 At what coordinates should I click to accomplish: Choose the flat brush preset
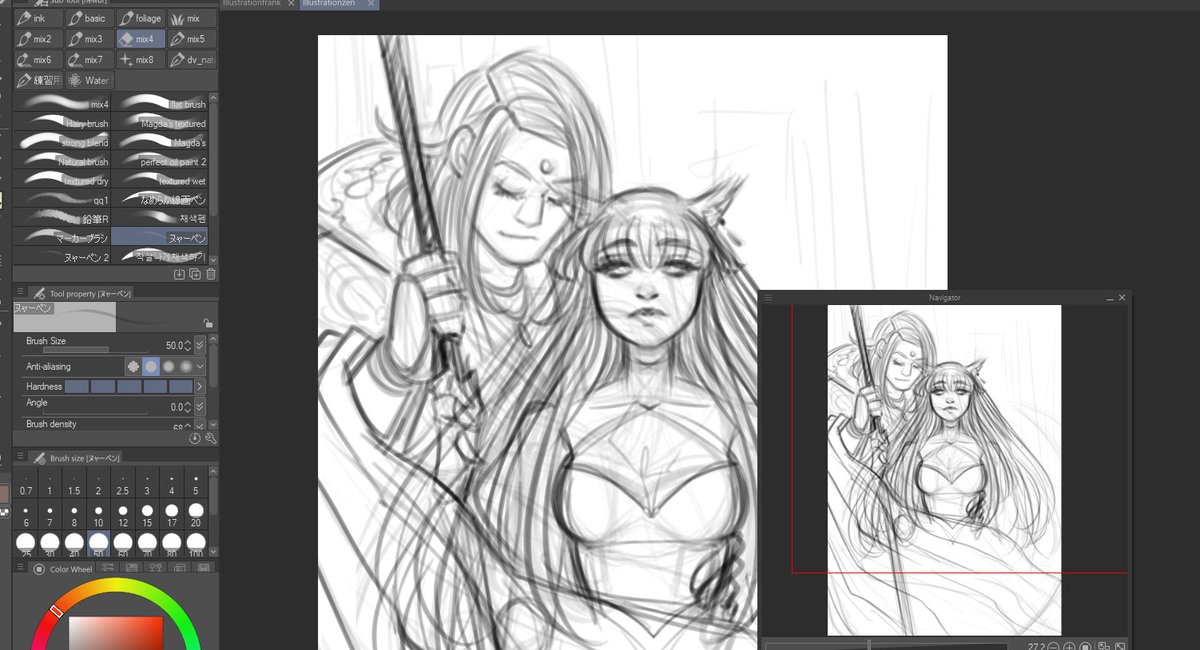pos(160,104)
